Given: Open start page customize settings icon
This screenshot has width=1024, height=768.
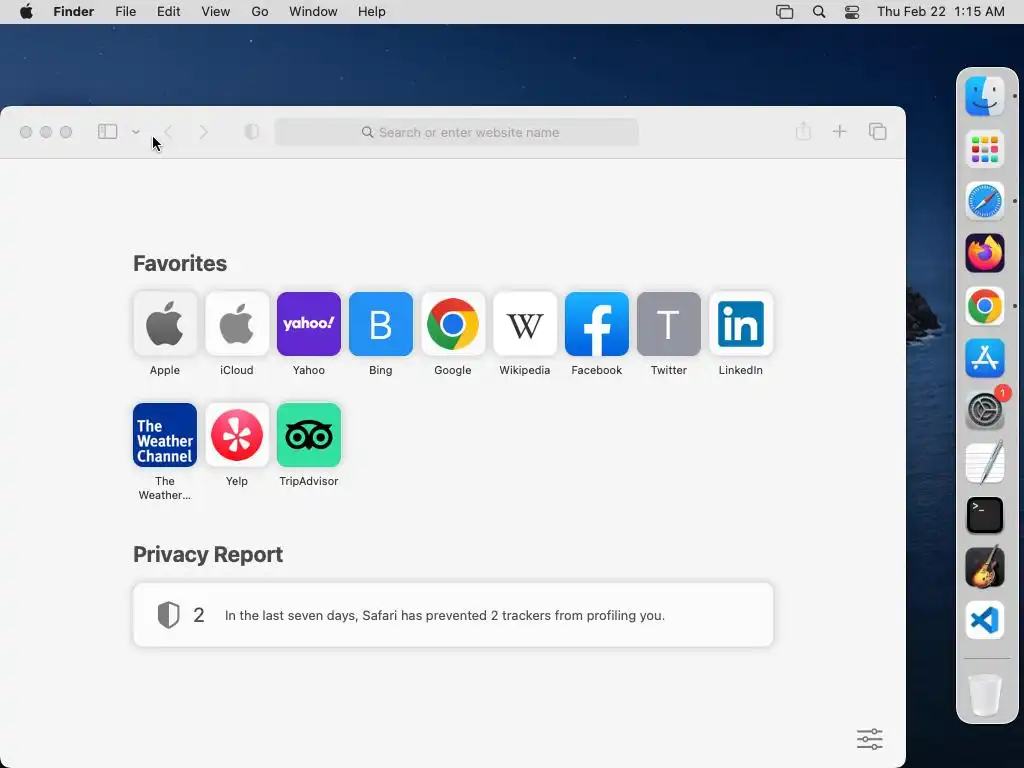Looking at the screenshot, I should click(869, 739).
